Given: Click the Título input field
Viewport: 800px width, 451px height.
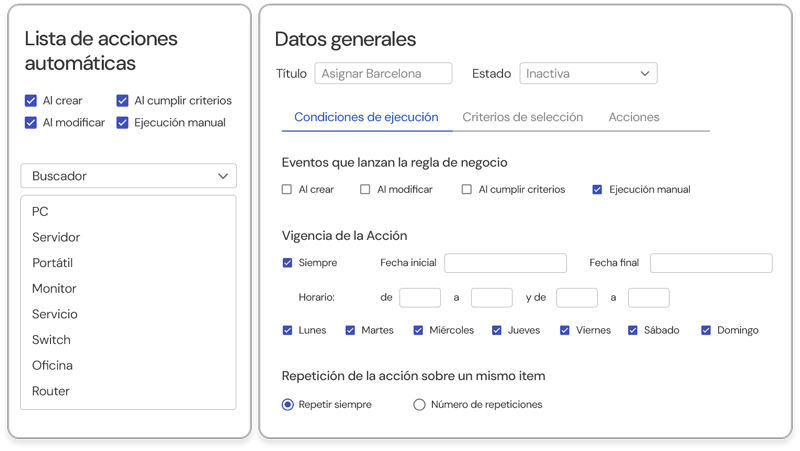Looking at the screenshot, I should click(x=383, y=73).
